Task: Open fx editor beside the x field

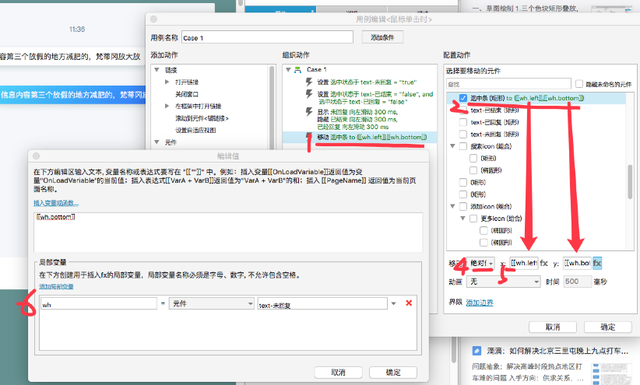Action: pyautogui.click(x=544, y=263)
